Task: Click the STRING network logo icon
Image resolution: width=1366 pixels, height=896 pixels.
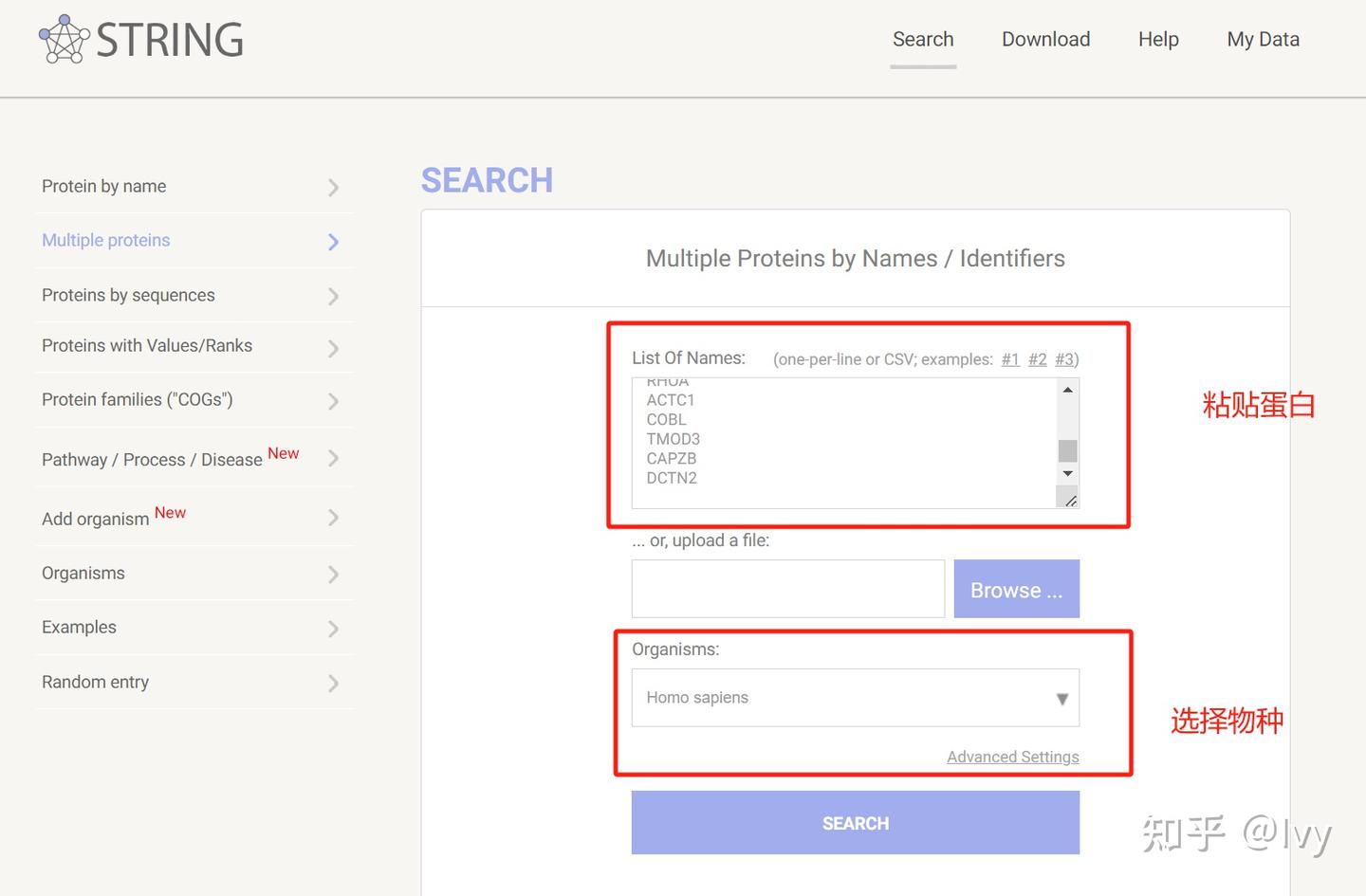Action: tap(64, 40)
